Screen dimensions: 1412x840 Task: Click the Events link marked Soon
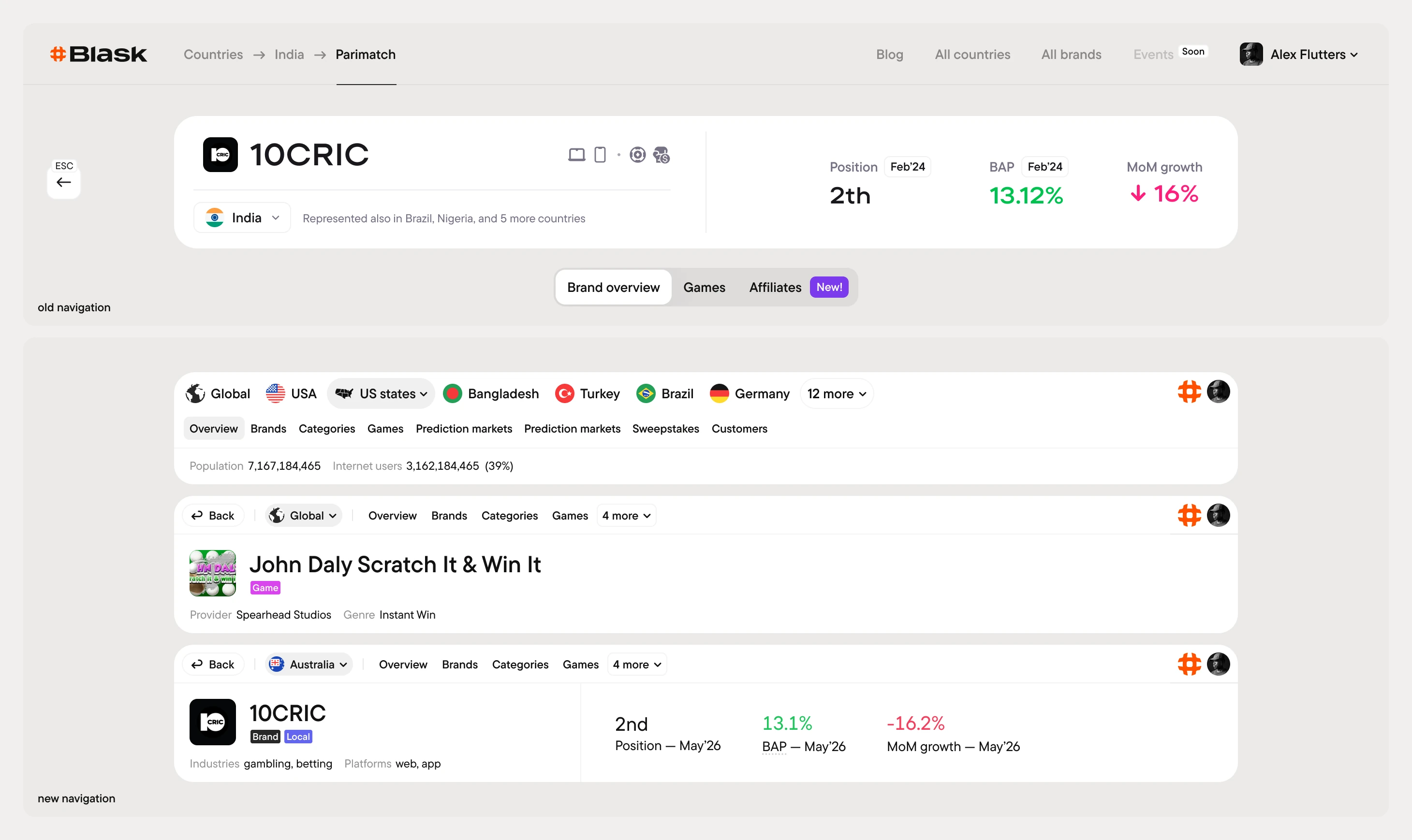point(1153,54)
